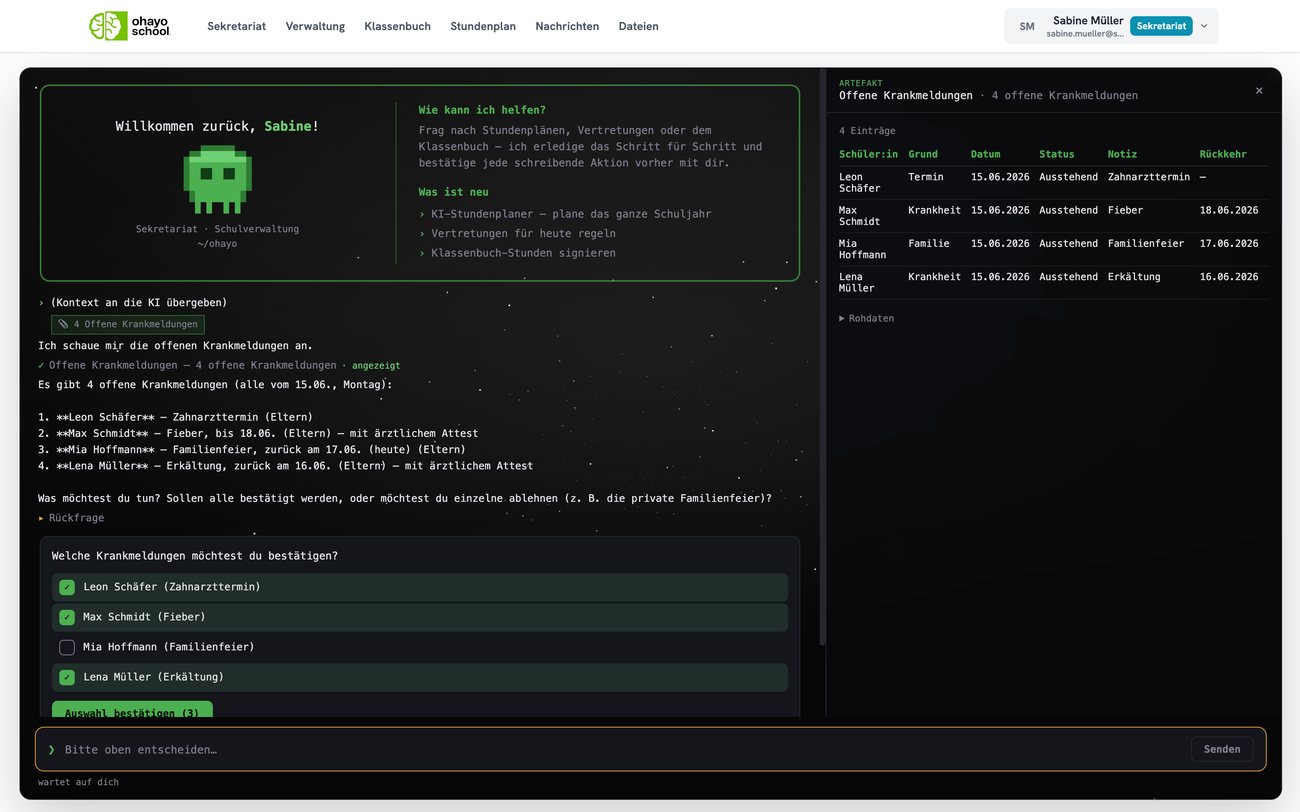Click the Familienfeier note cell
1300x812 pixels.
(1146, 243)
